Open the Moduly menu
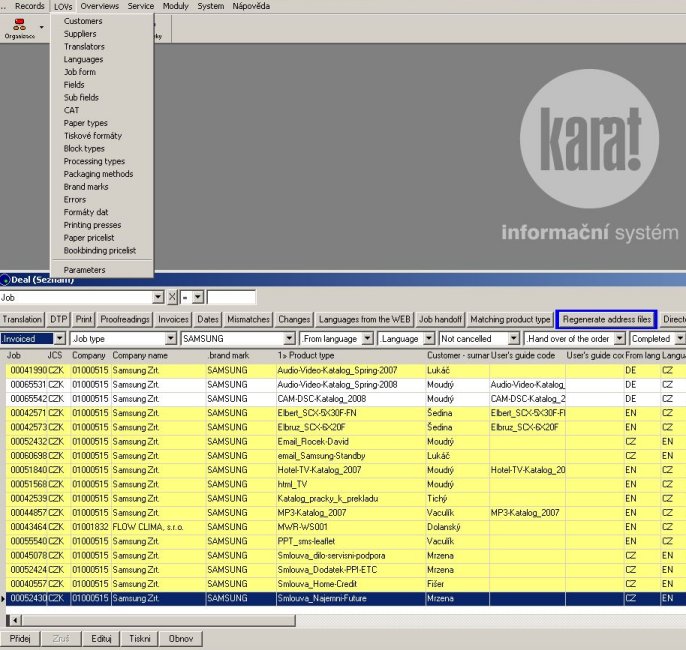 pos(175,6)
